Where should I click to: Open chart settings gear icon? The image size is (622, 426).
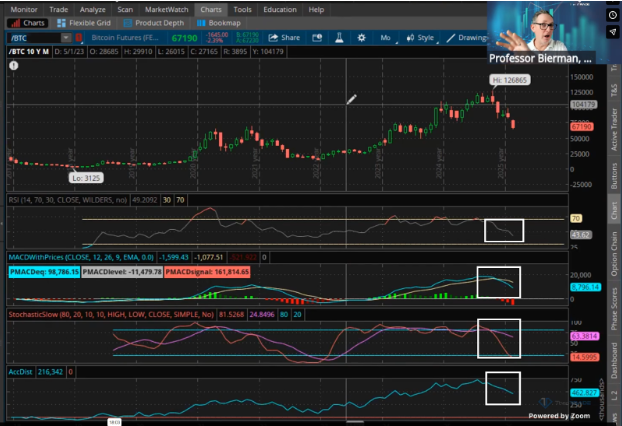tap(361, 38)
